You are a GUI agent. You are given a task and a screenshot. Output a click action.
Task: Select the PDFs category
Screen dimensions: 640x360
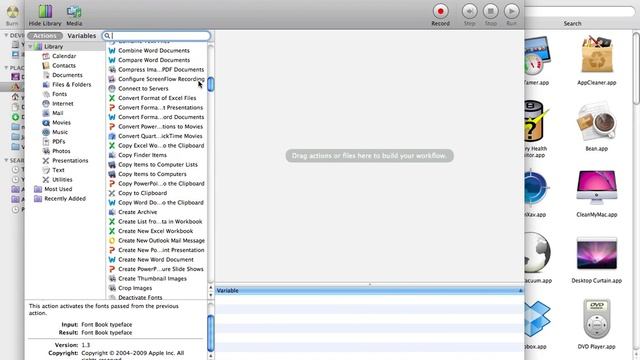pyautogui.click(x=58, y=142)
